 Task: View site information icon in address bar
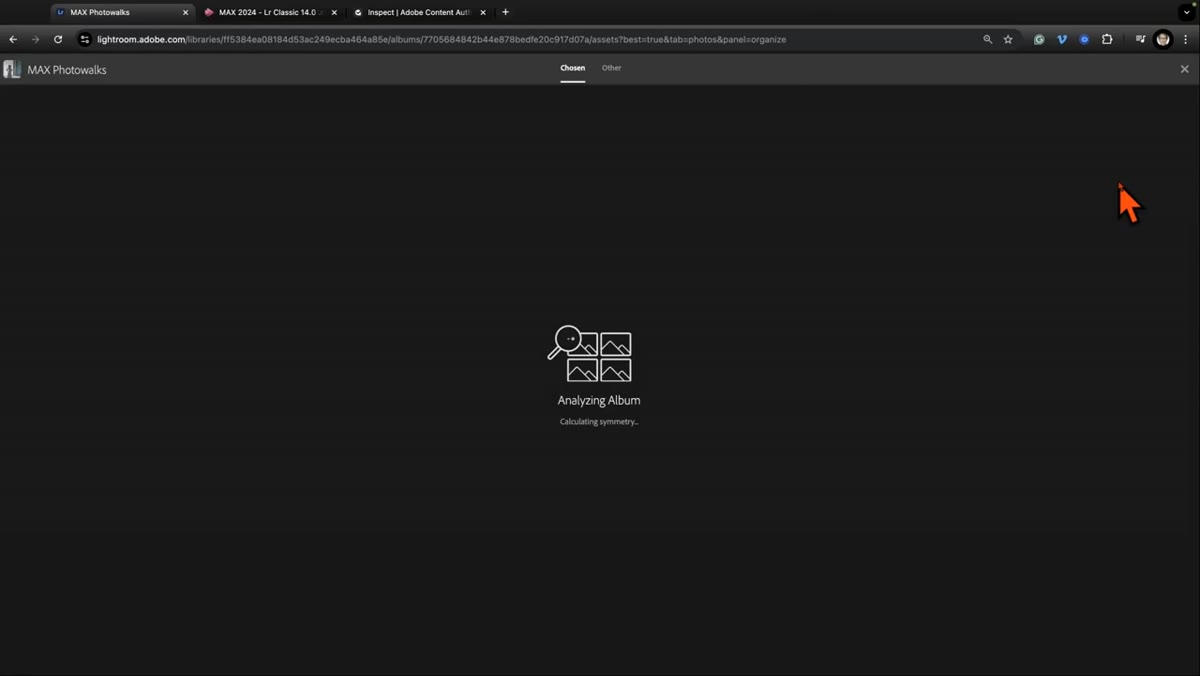pyautogui.click(x=85, y=39)
